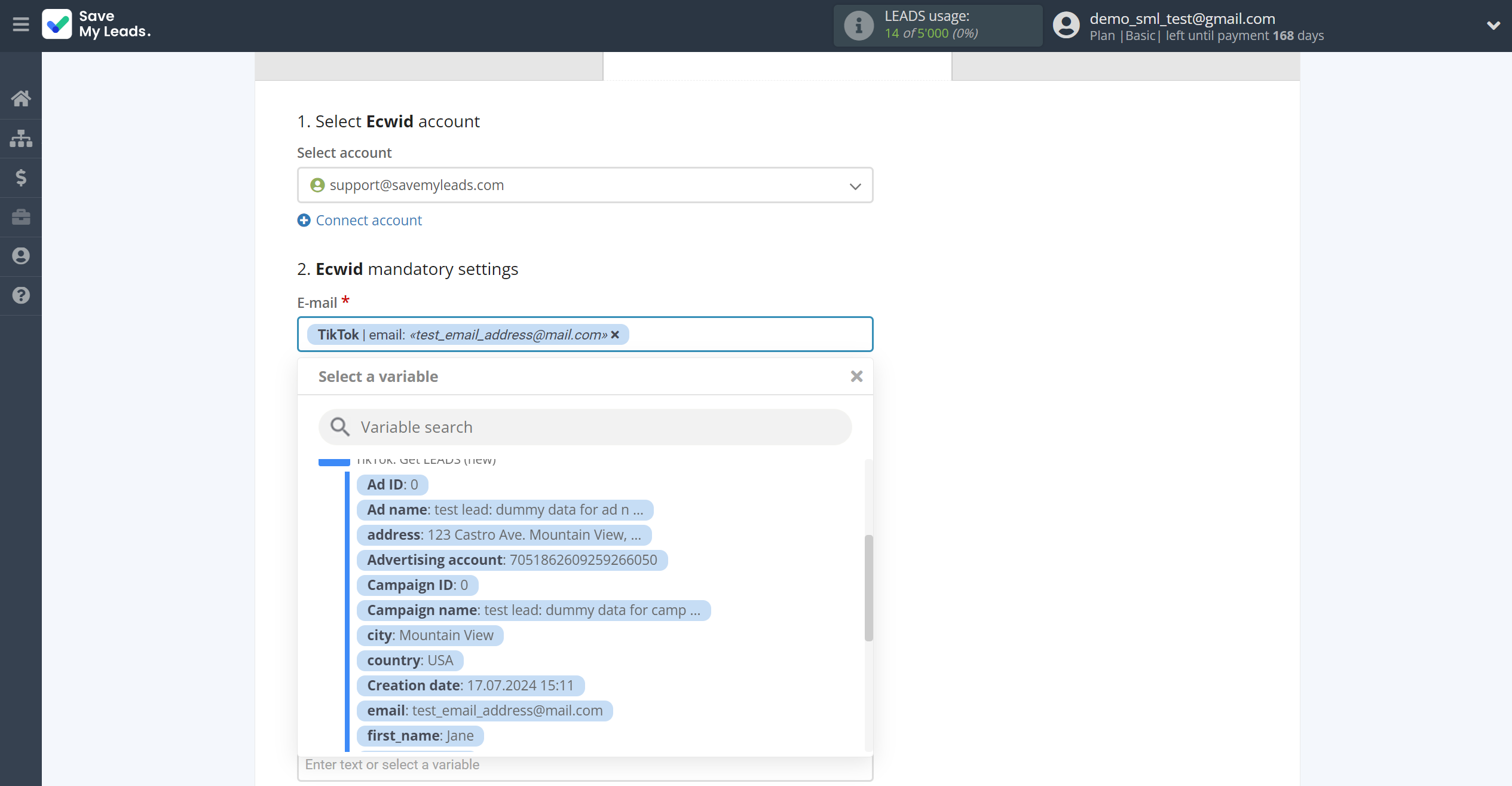Select the first_name Jane variable
1512x786 pixels.
tap(420, 736)
